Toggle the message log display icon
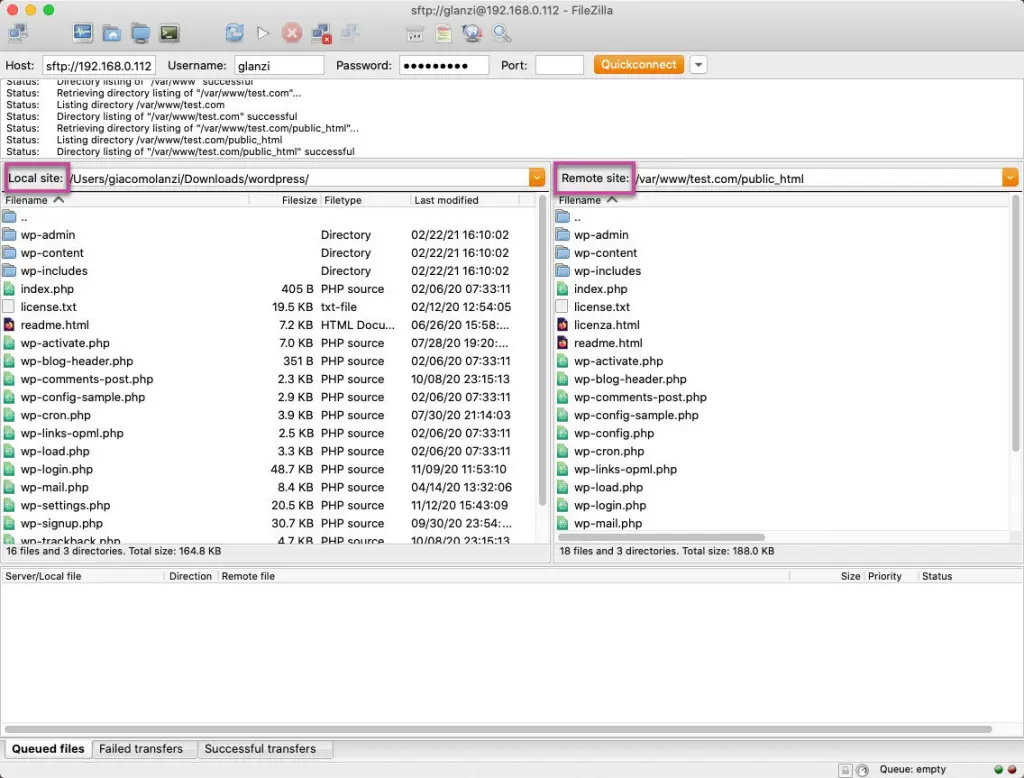 83,33
